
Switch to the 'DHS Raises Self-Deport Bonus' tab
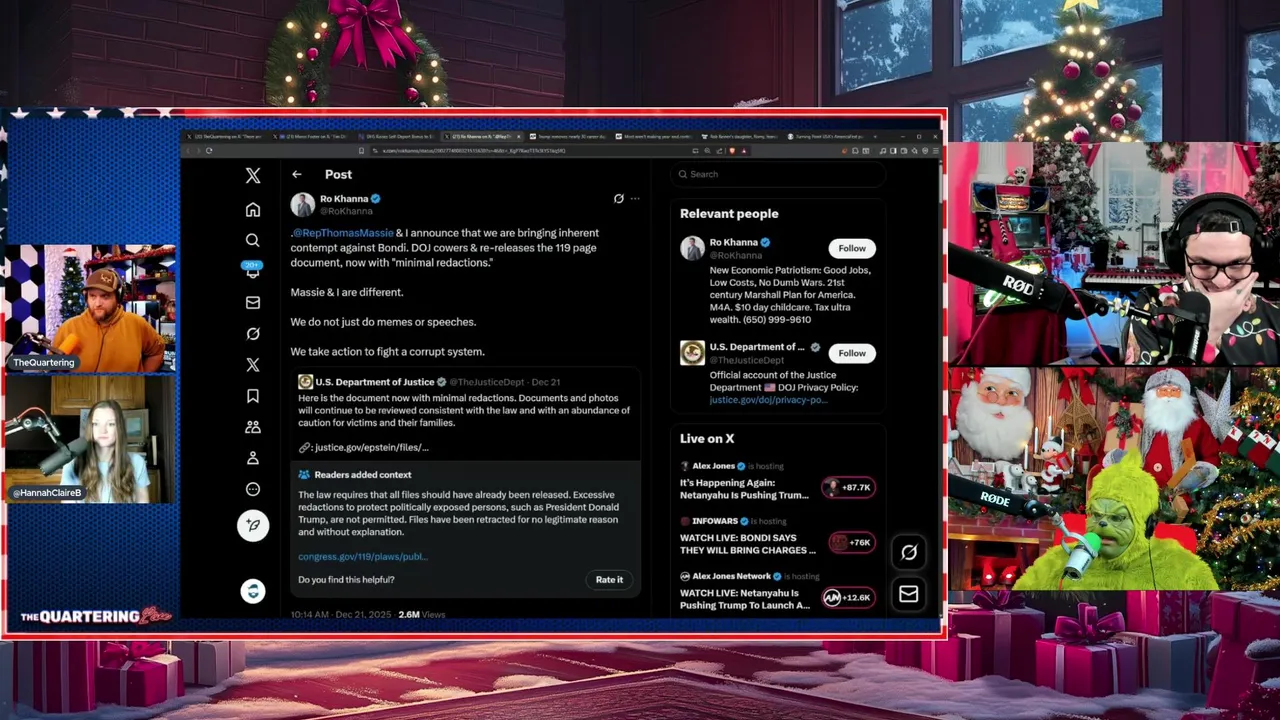pos(398,136)
